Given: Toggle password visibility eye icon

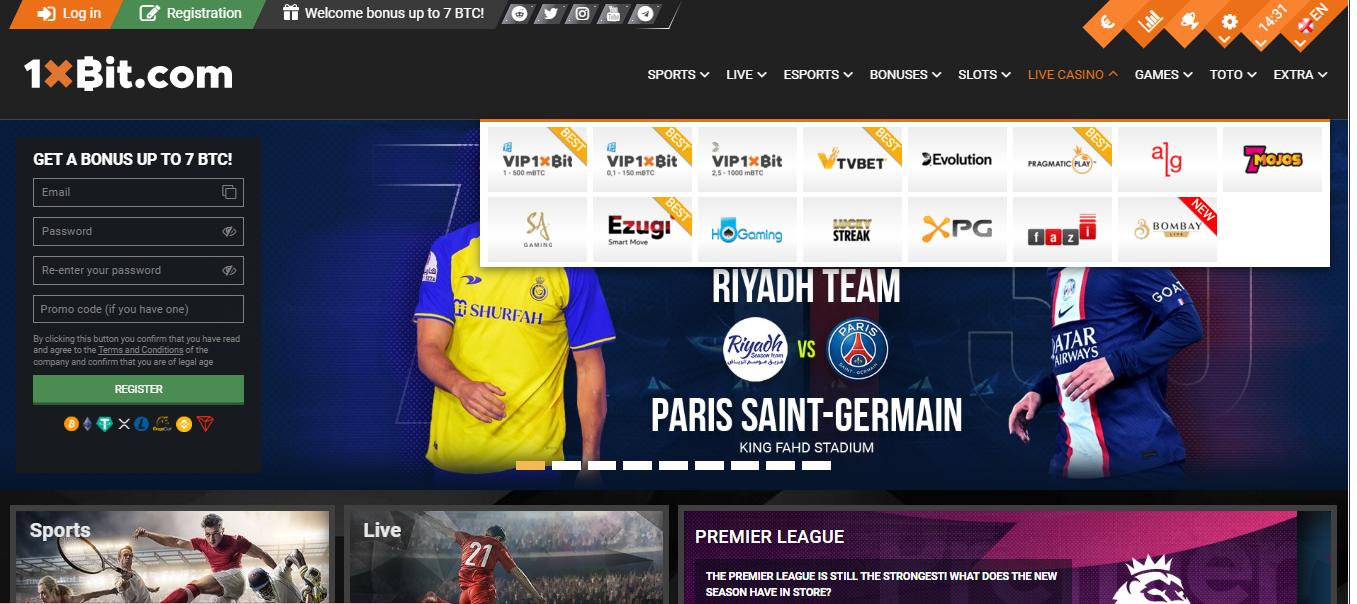Looking at the screenshot, I should pos(229,231).
